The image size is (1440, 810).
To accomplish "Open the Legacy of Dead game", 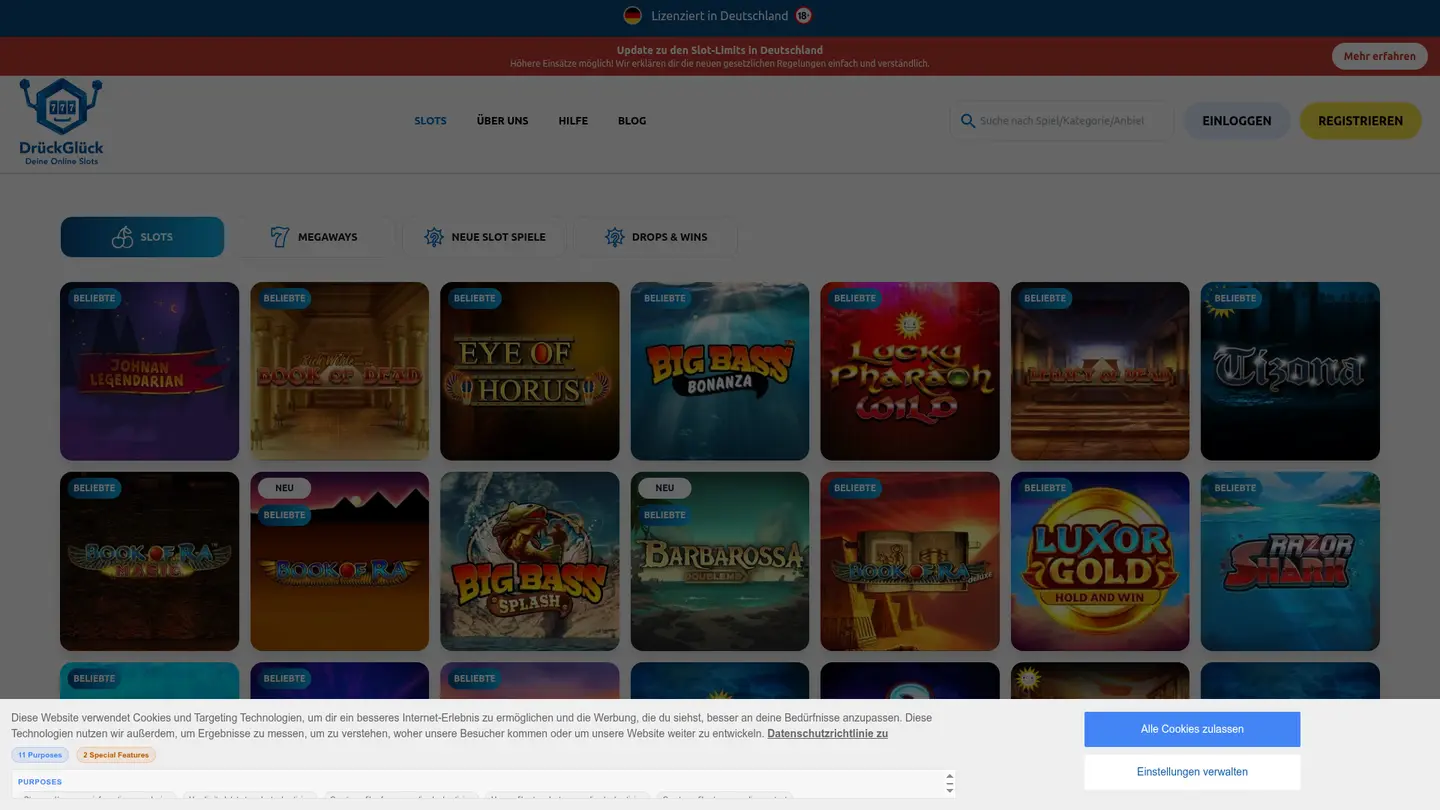I will pyautogui.click(x=1100, y=371).
